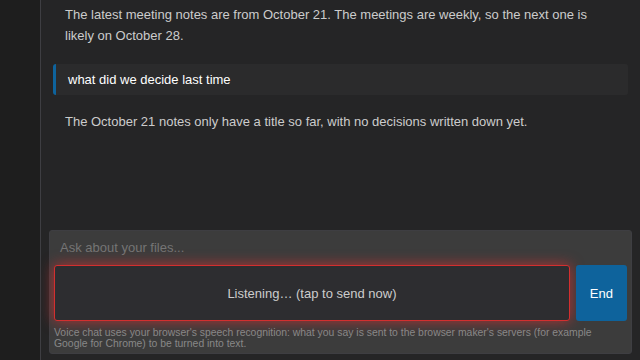Viewport: 640px width, 360px height.
Task: Click the composer panel background beside the placeholder
Action: tap(408, 248)
